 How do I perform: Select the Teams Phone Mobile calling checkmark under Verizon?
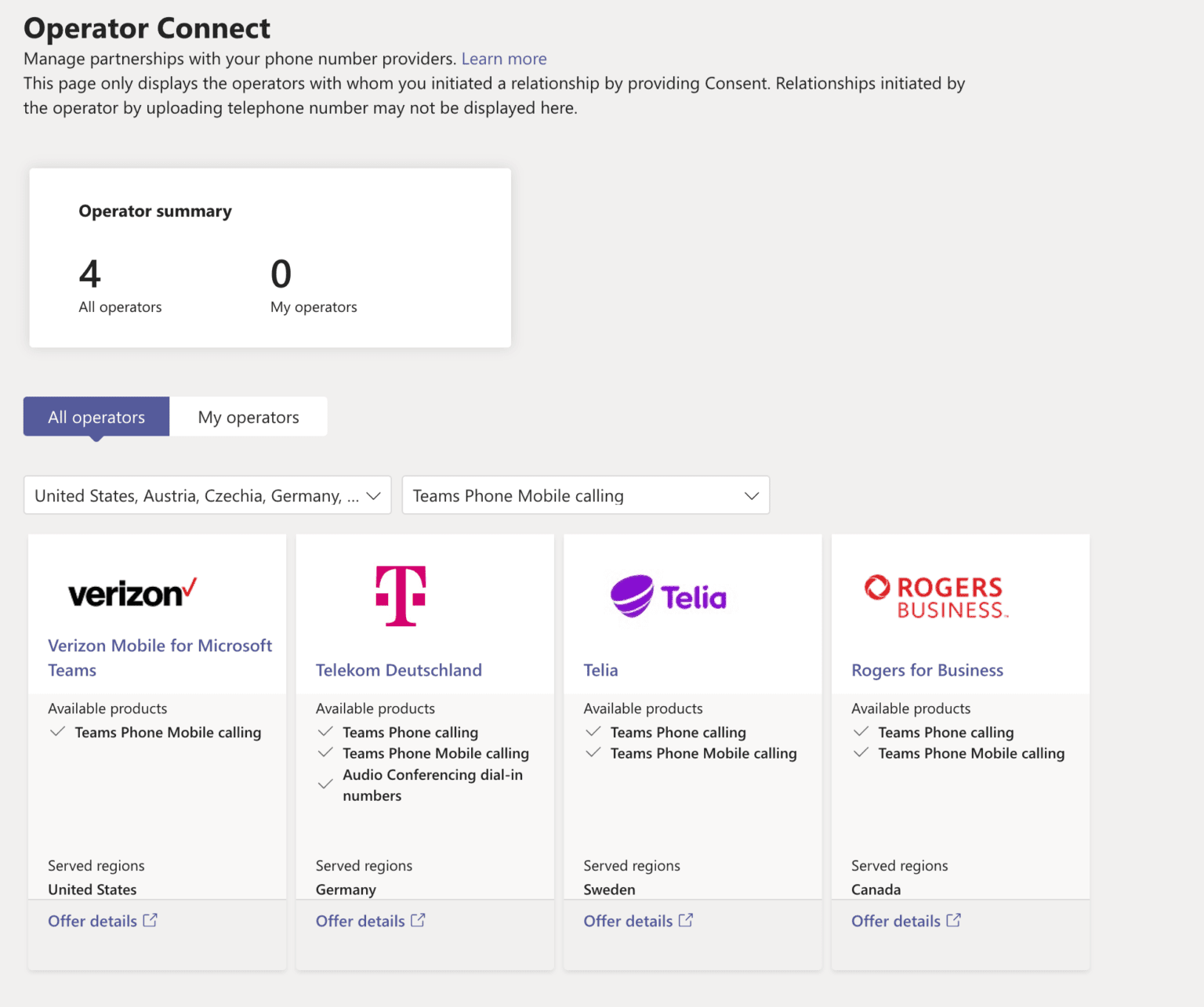click(58, 732)
